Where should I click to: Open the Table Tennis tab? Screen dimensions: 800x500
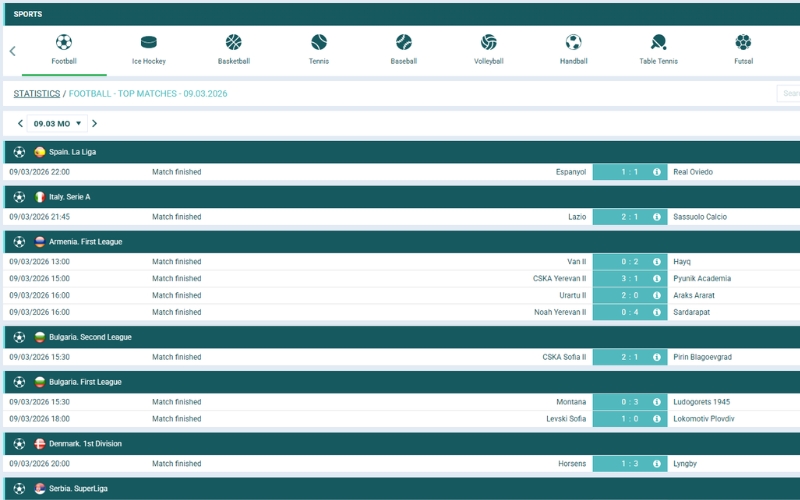658,49
